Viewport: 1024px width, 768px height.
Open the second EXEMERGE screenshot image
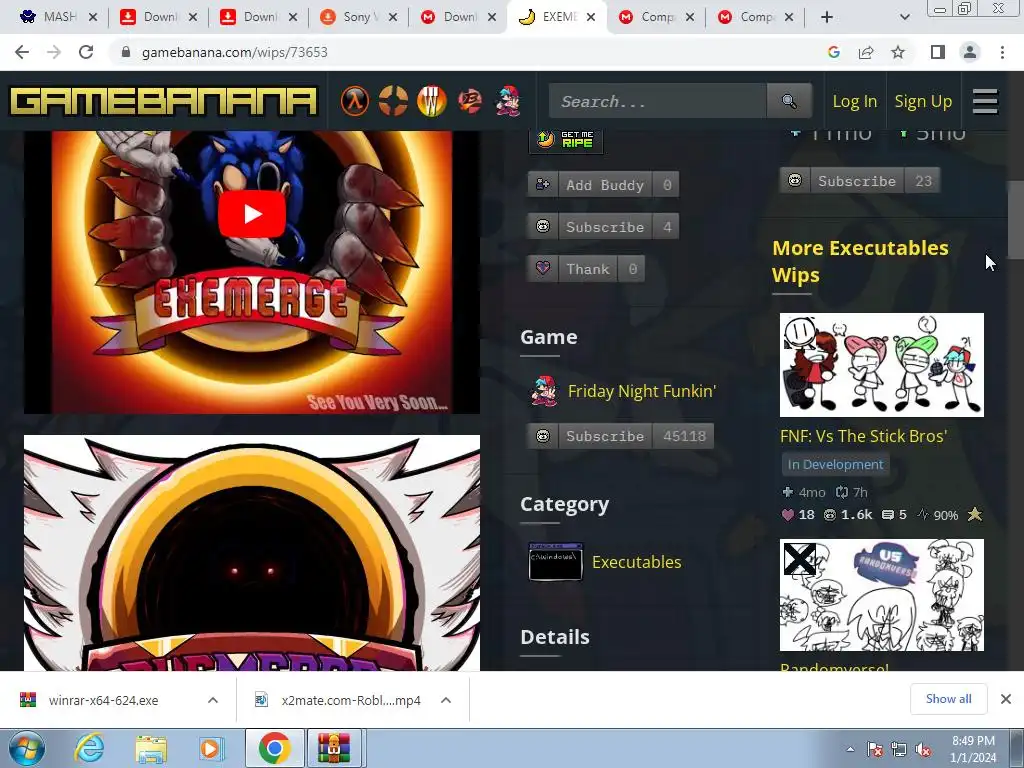[x=252, y=553]
